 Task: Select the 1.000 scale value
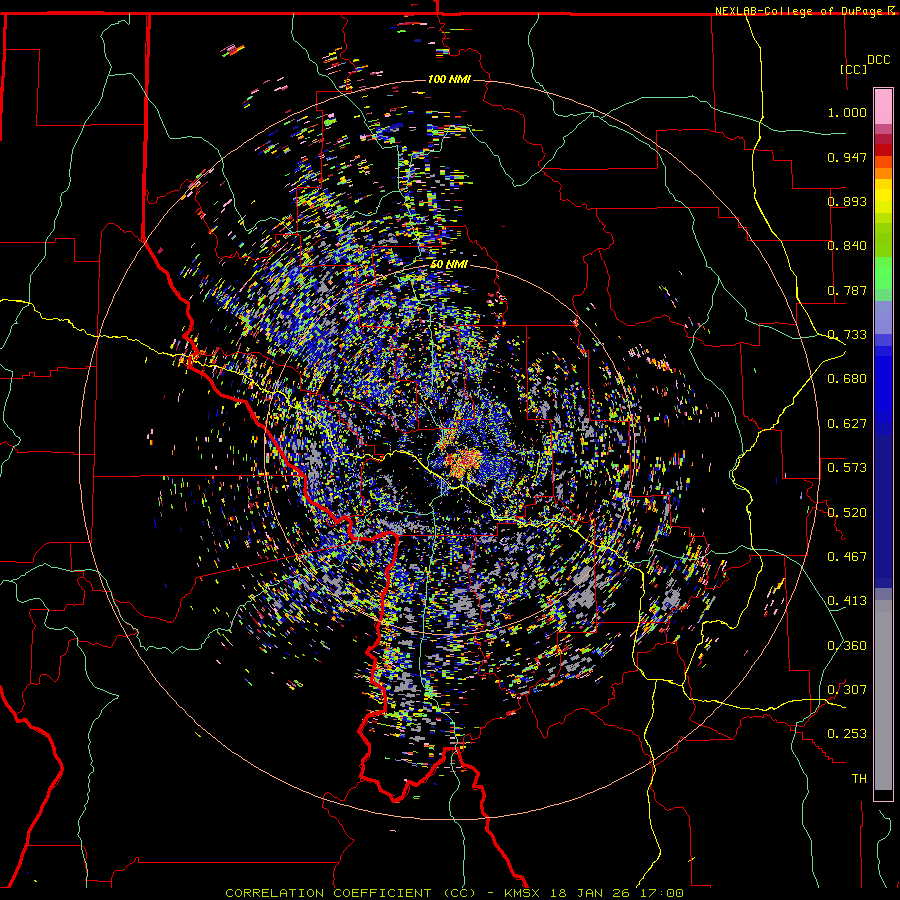(x=847, y=112)
